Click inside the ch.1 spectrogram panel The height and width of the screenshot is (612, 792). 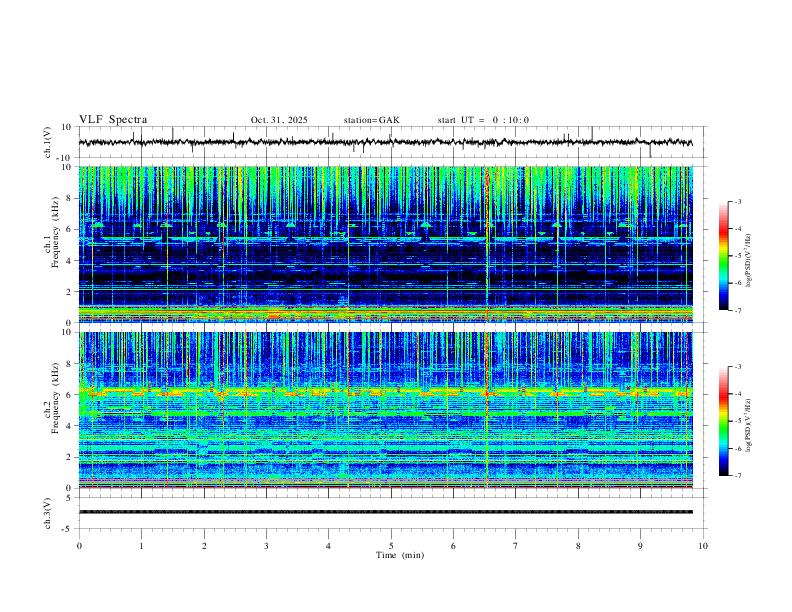(x=385, y=244)
